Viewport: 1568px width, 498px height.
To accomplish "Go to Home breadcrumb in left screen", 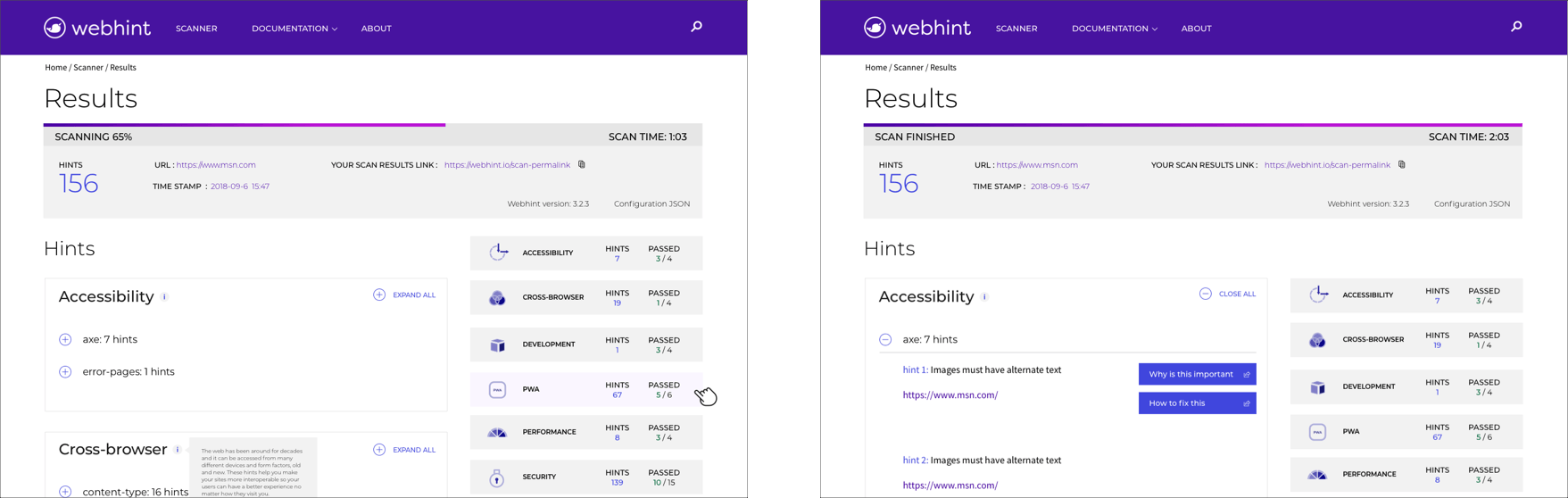I will (x=56, y=67).
